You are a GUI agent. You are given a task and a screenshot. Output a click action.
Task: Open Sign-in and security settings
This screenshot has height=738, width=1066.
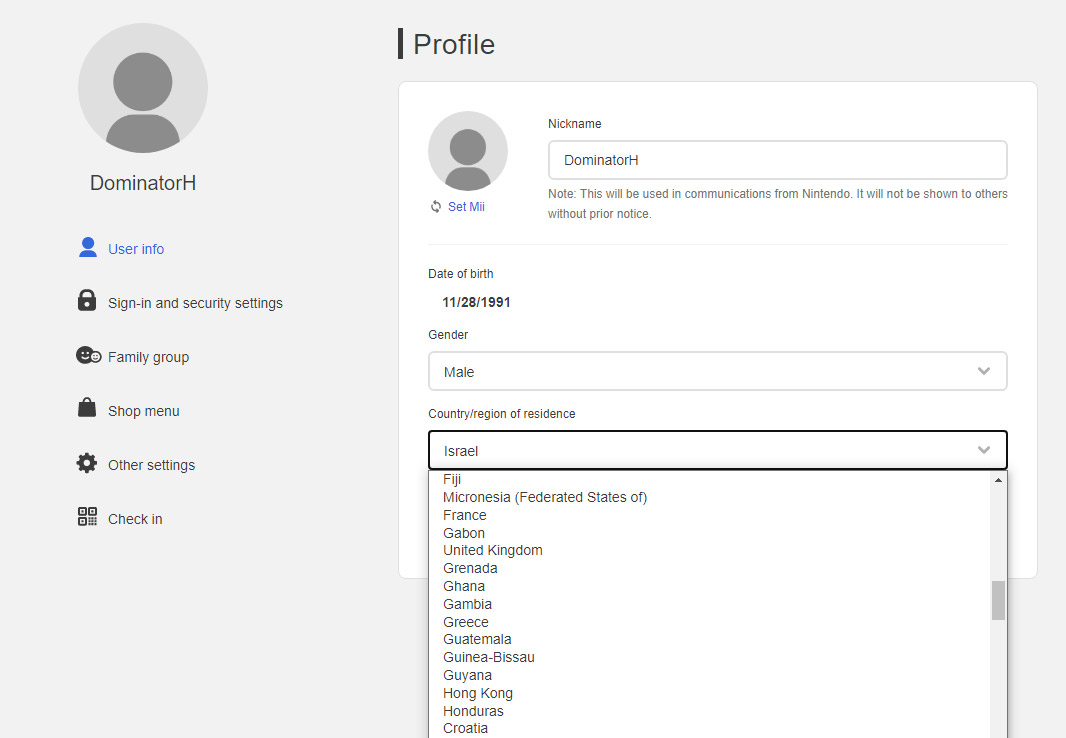point(195,303)
